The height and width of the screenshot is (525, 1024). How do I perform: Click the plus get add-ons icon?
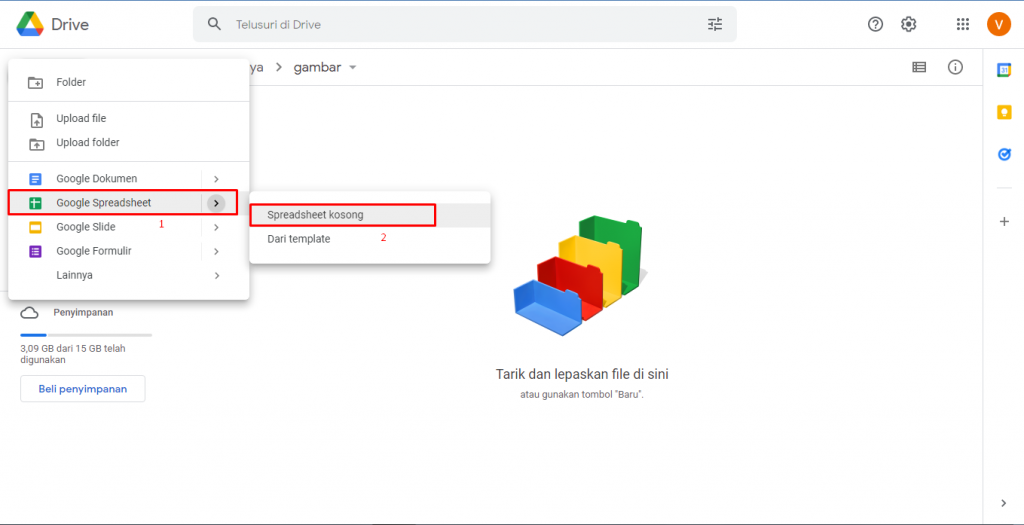coord(1004,221)
